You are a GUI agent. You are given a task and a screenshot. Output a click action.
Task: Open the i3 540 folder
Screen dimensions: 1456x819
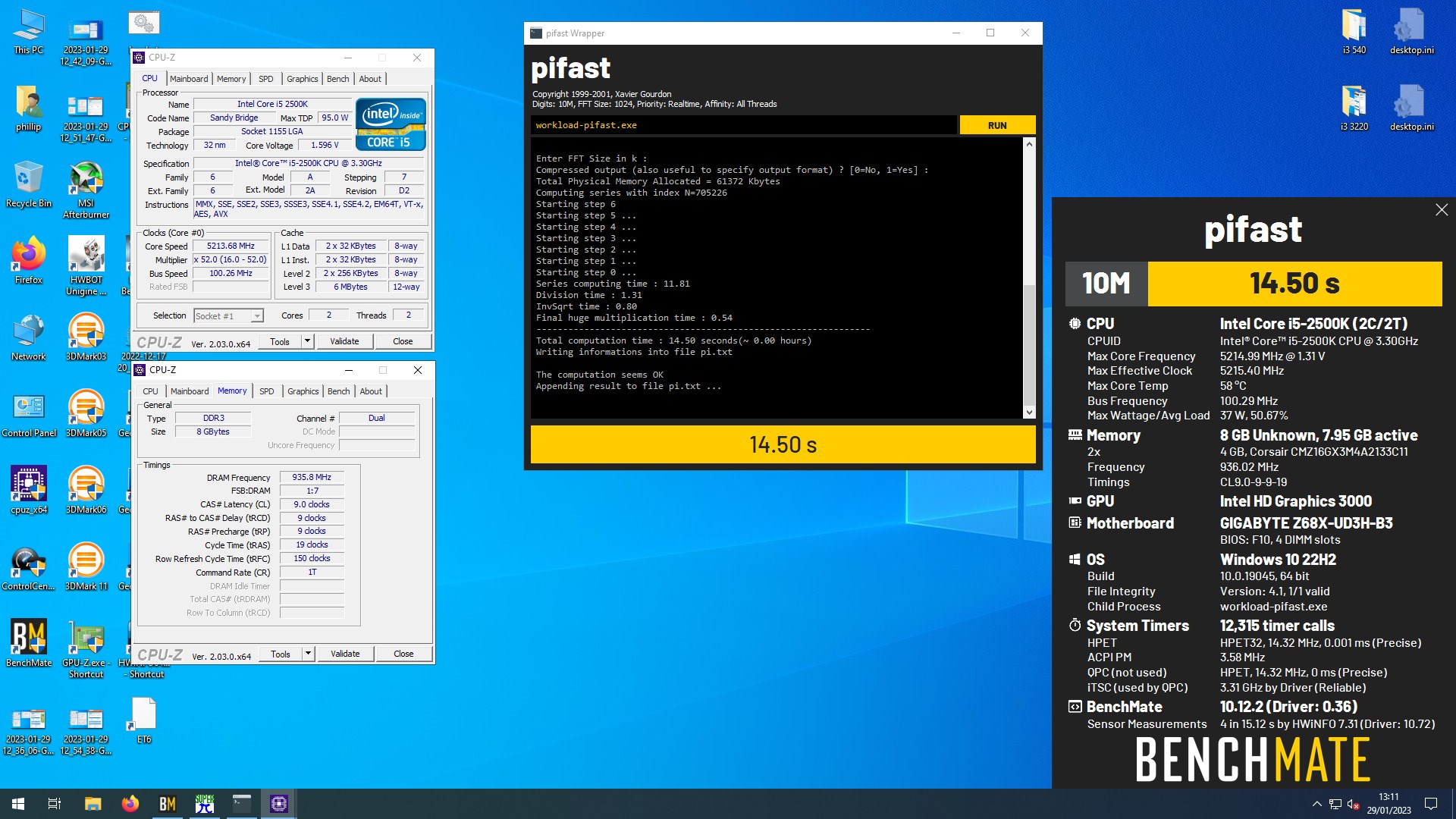pyautogui.click(x=1354, y=32)
